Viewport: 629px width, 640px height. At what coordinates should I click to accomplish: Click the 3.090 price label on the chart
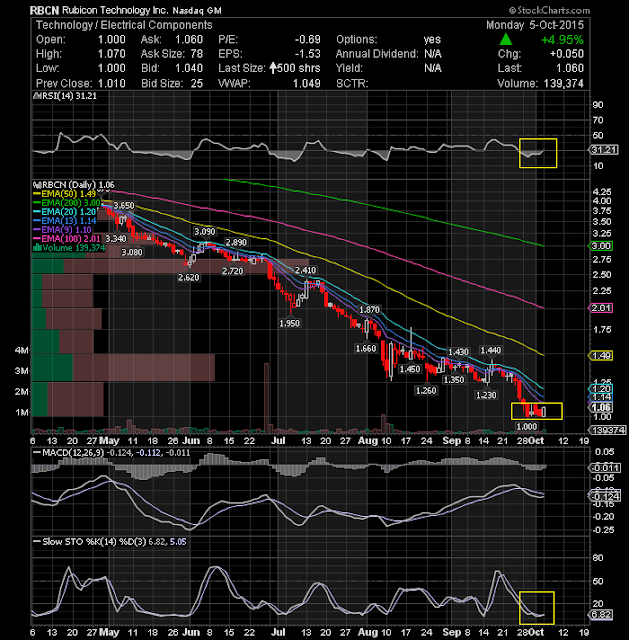pos(204,232)
